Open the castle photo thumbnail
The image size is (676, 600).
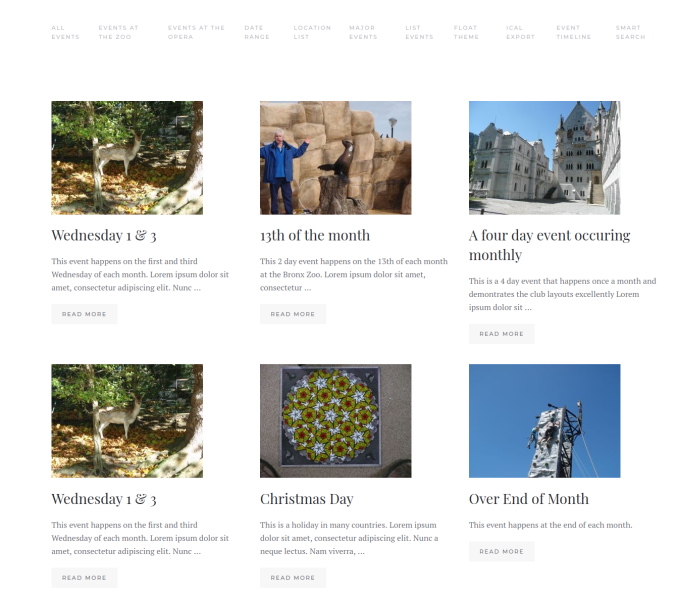[545, 158]
